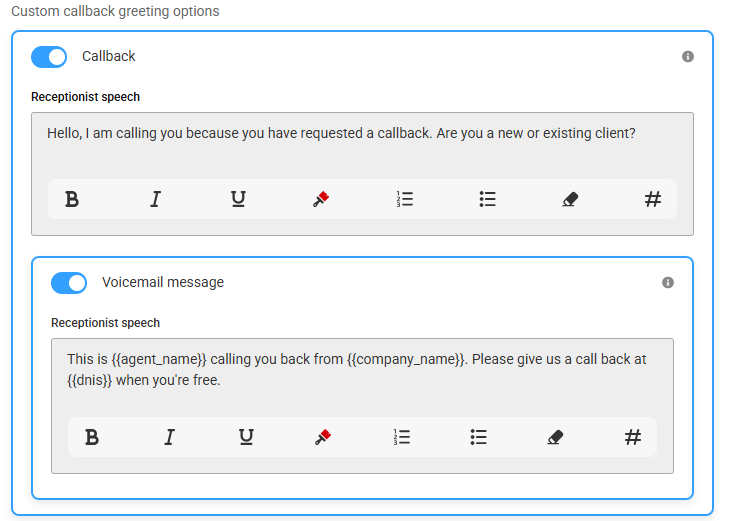This screenshot has width=729, height=521.
Task: Open the Voicemail message info icon
Action: click(x=668, y=283)
